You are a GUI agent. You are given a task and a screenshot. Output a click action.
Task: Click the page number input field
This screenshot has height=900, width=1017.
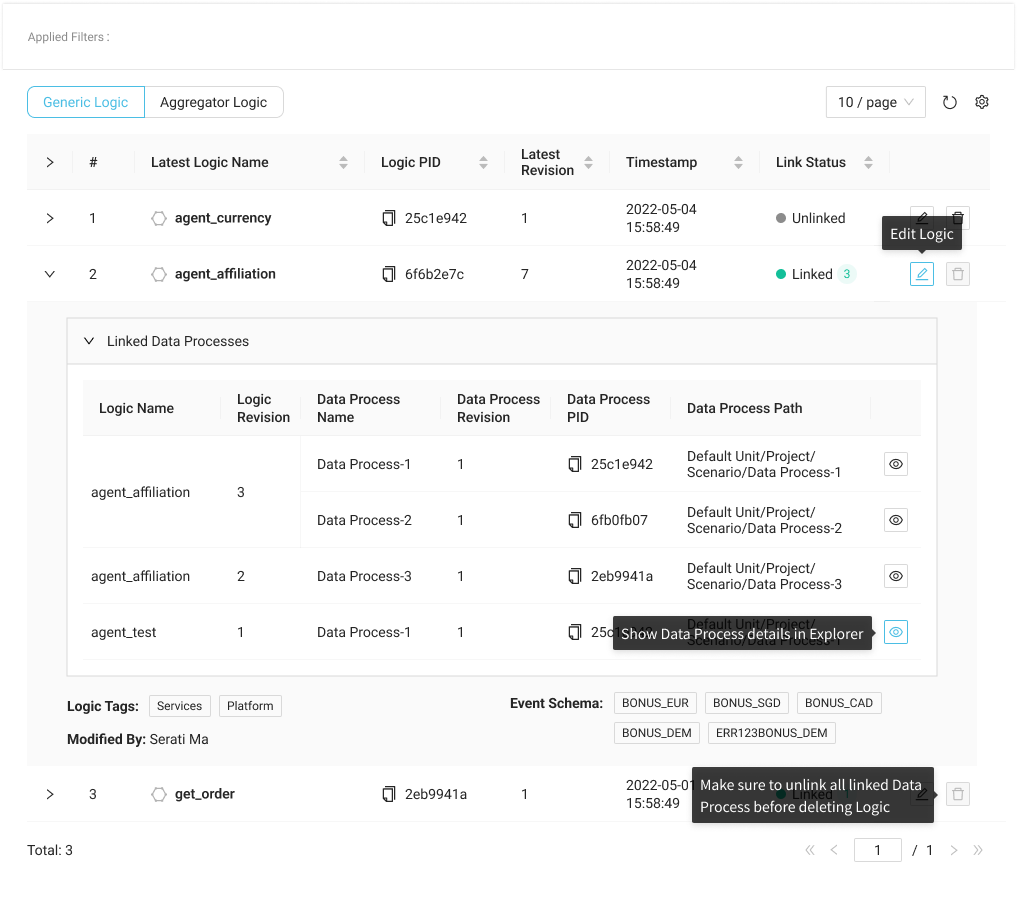pyautogui.click(x=877, y=850)
